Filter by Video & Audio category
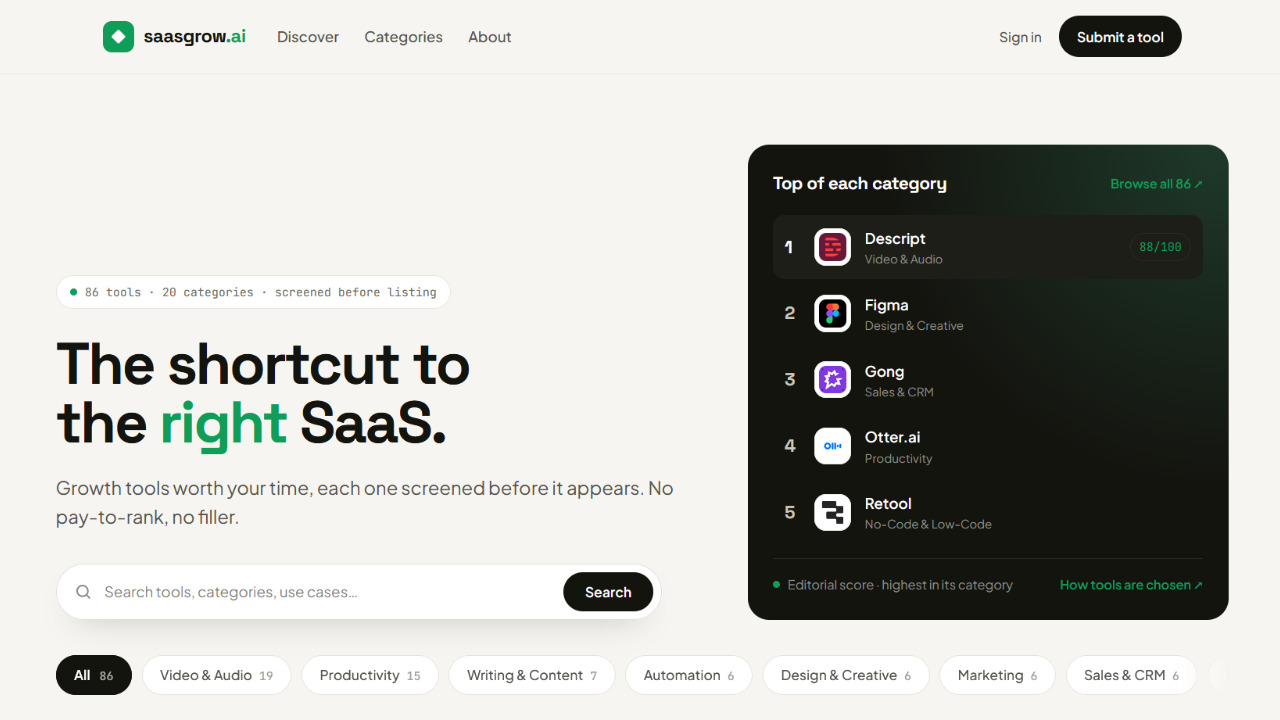 216,675
